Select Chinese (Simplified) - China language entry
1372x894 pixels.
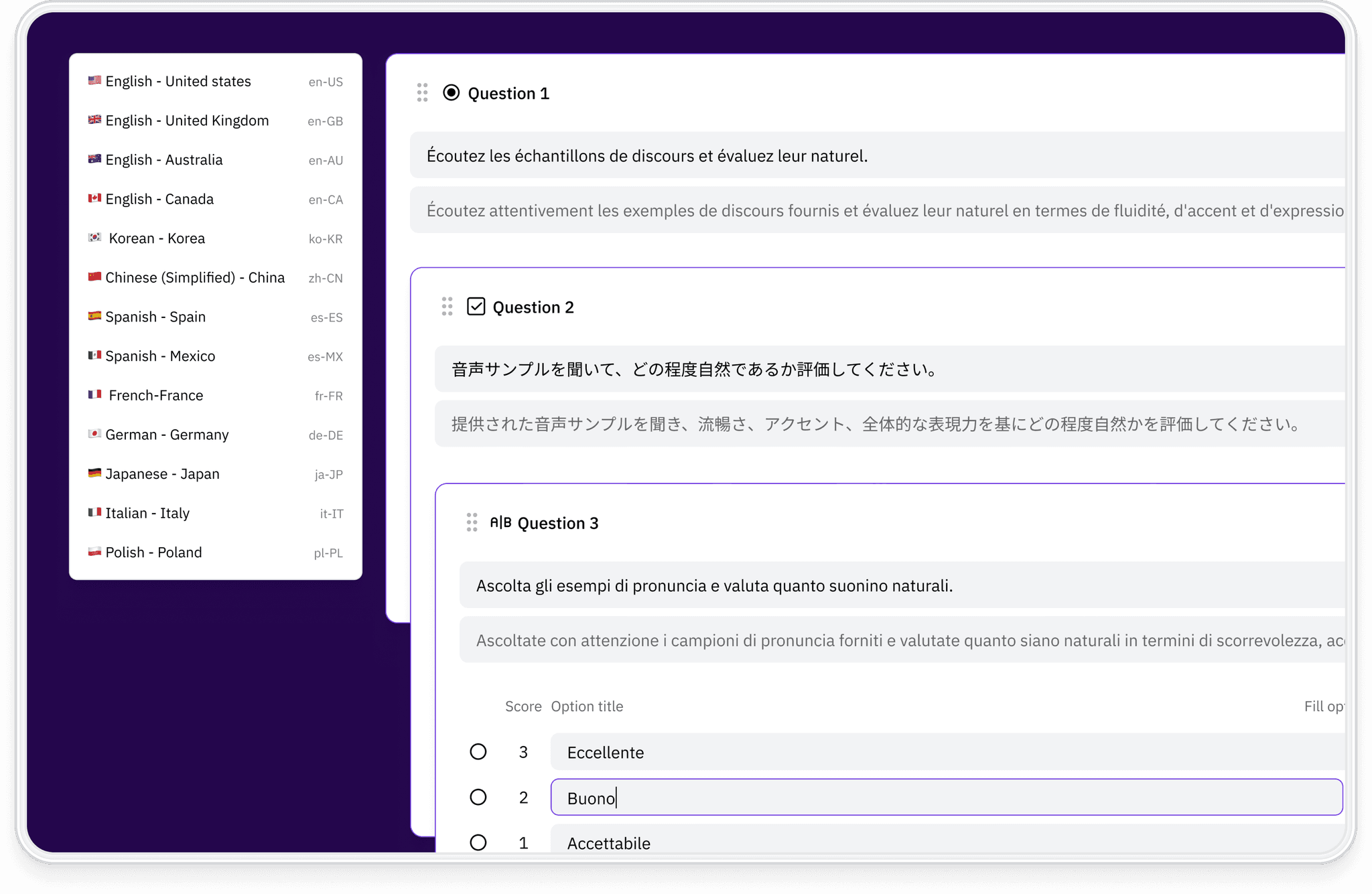pos(194,277)
